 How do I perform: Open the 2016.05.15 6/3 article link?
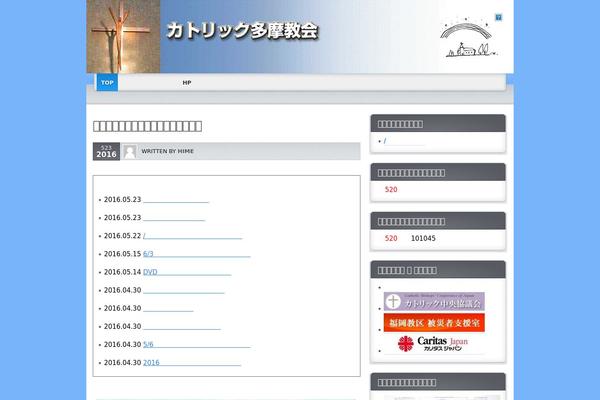tap(197, 254)
